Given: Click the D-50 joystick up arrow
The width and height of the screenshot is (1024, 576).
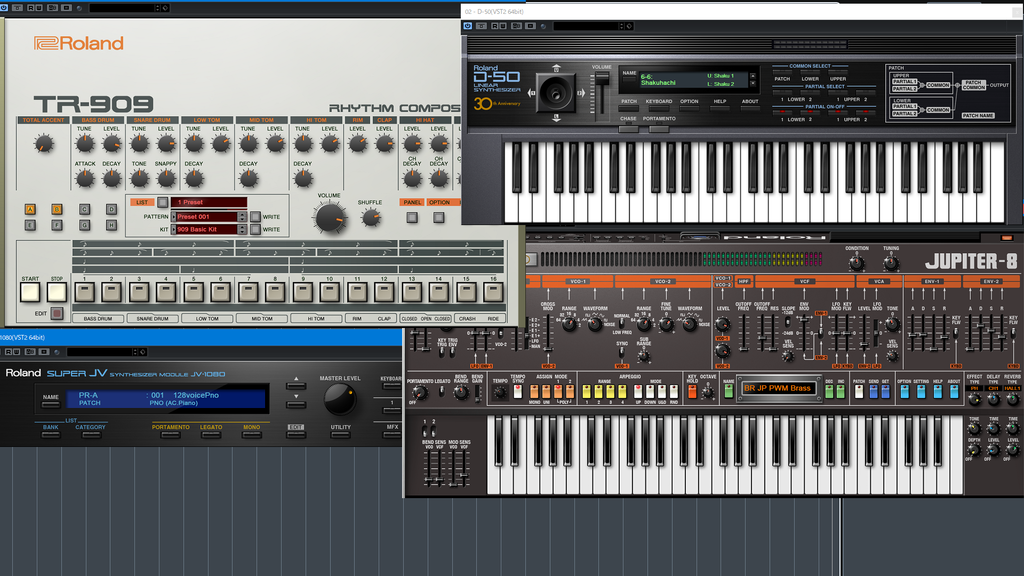Looking at the screenshot, I should [556, 68].
